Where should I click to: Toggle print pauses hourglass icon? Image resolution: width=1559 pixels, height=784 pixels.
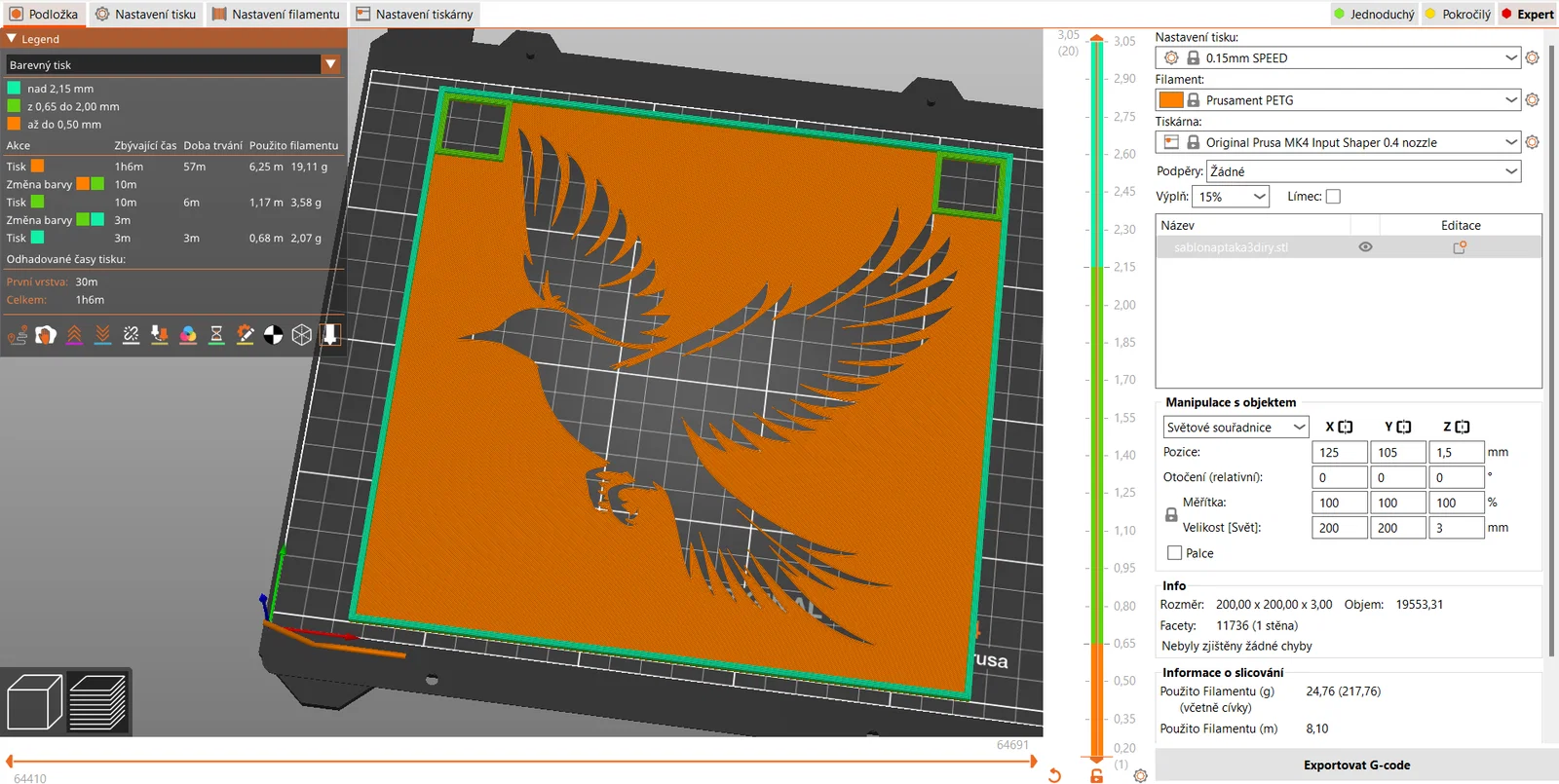216,335
